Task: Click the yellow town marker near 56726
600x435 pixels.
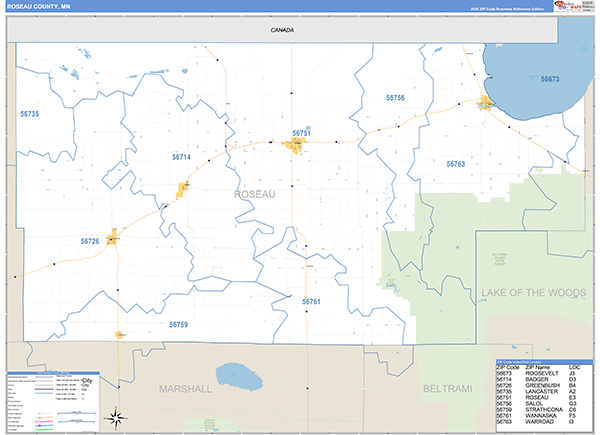Action: 112,237
